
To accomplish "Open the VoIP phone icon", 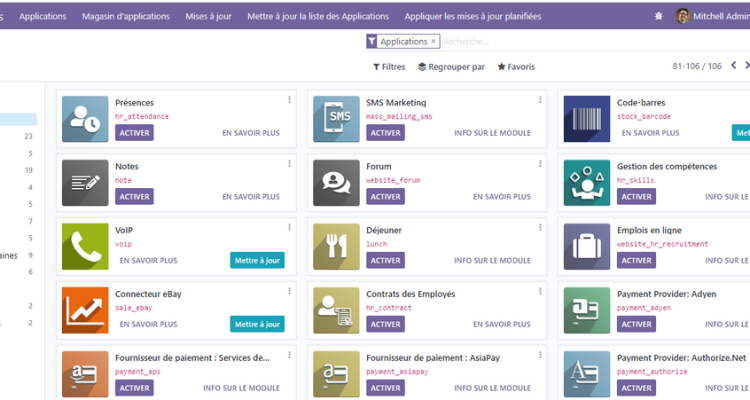I will pyautogui.click(x=85, y=246).
